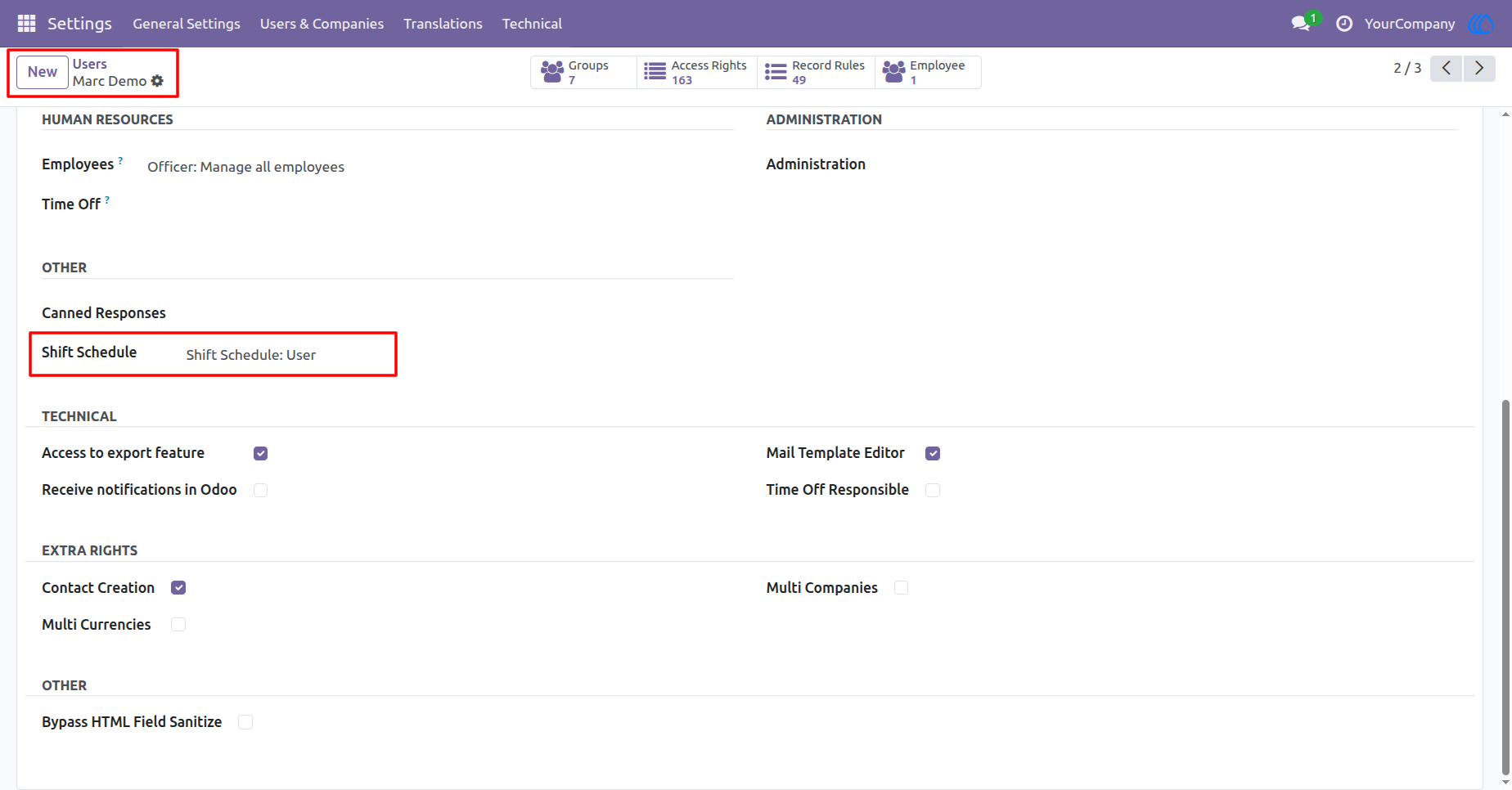Go to next record with right arrow
This screenshot has width=1512, height=790.
pos(1479,68)
